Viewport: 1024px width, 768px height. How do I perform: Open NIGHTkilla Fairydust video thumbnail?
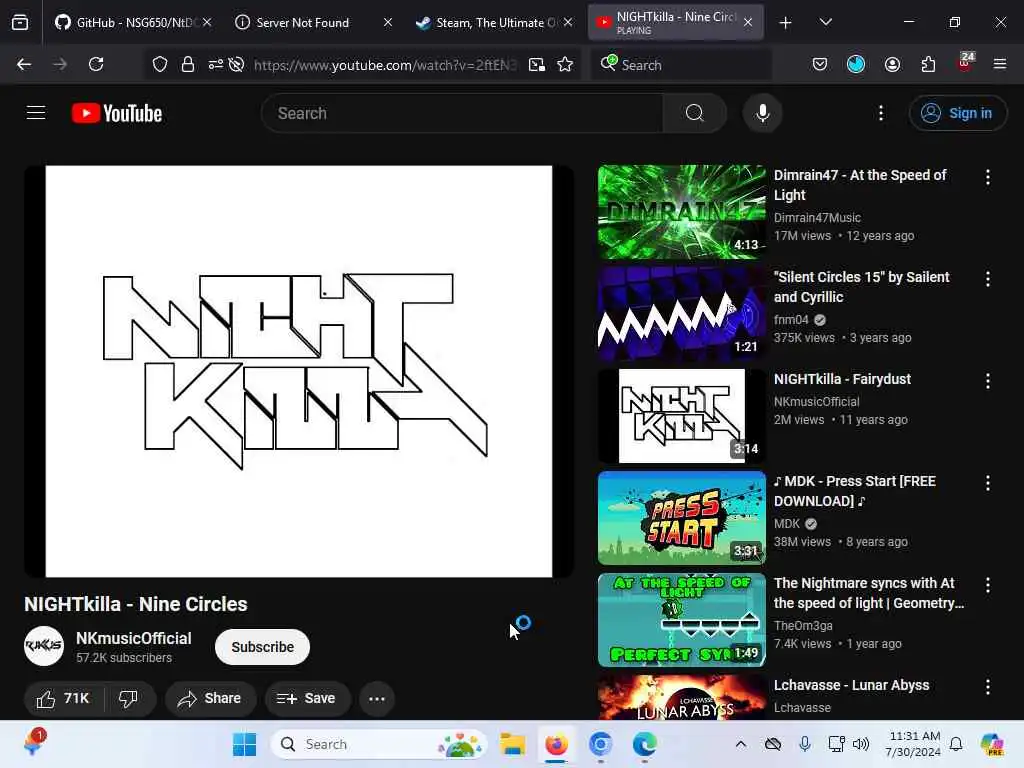coord(682,415)
